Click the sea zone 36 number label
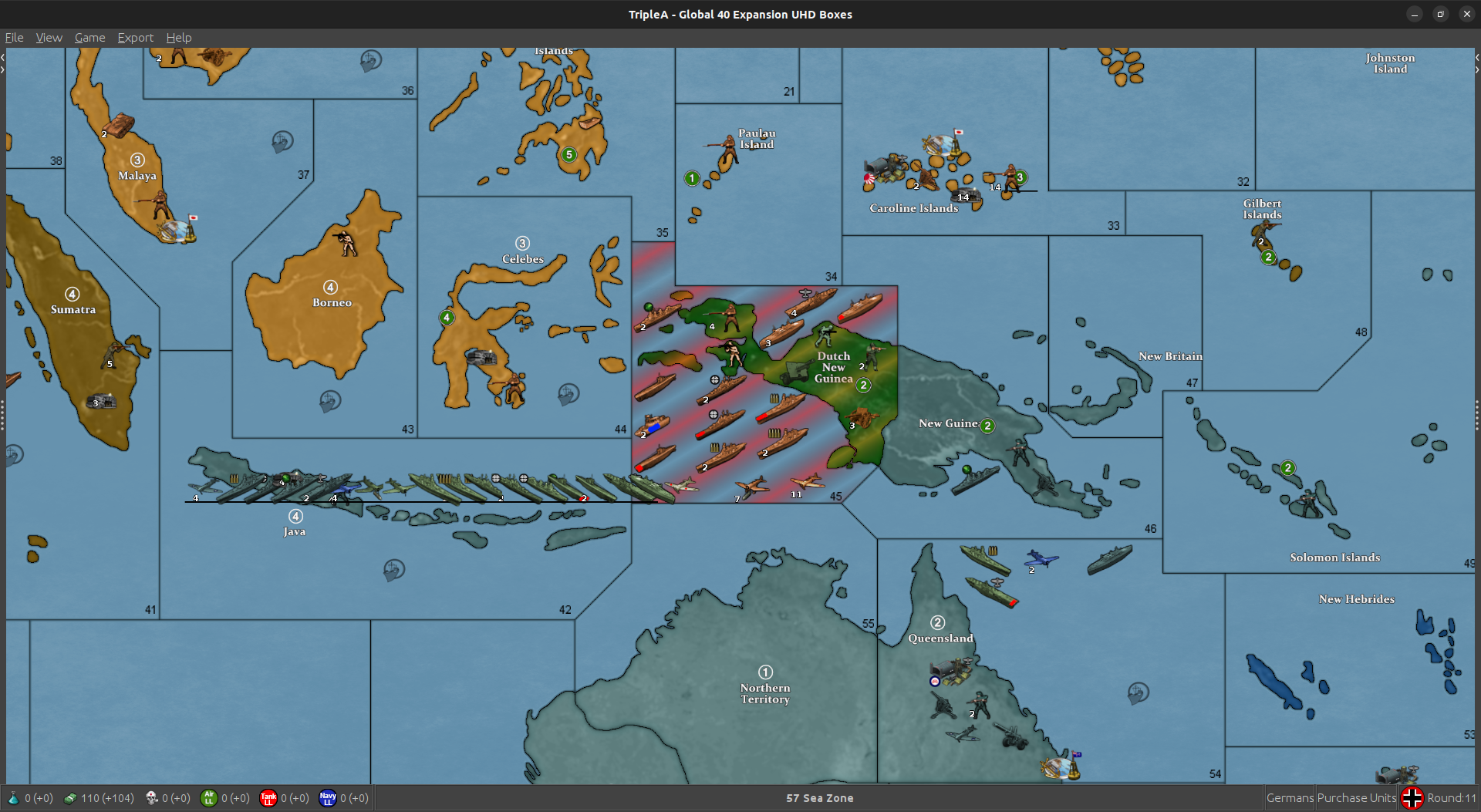The image size is (1481, 812). 407,91
